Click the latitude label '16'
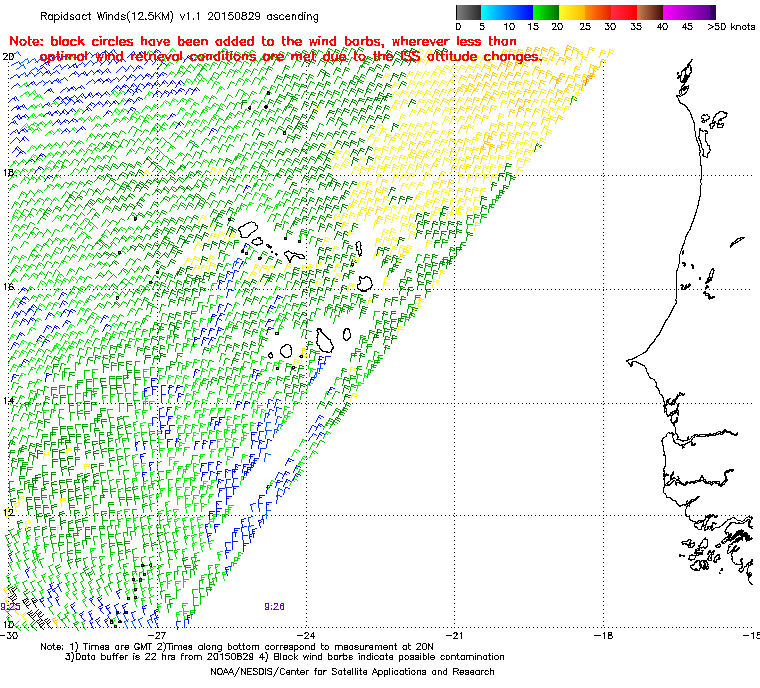This screenshot has width=760, height=688. (8, 287)
